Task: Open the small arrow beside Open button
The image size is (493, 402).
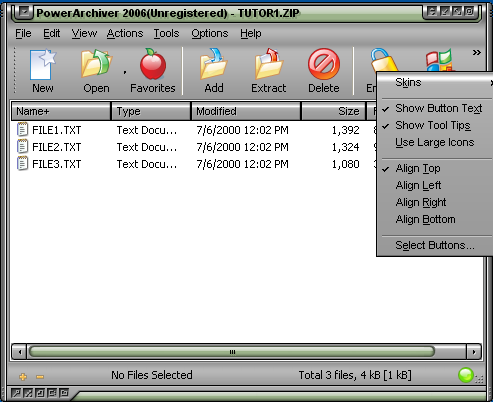Action: pos(125,72)
